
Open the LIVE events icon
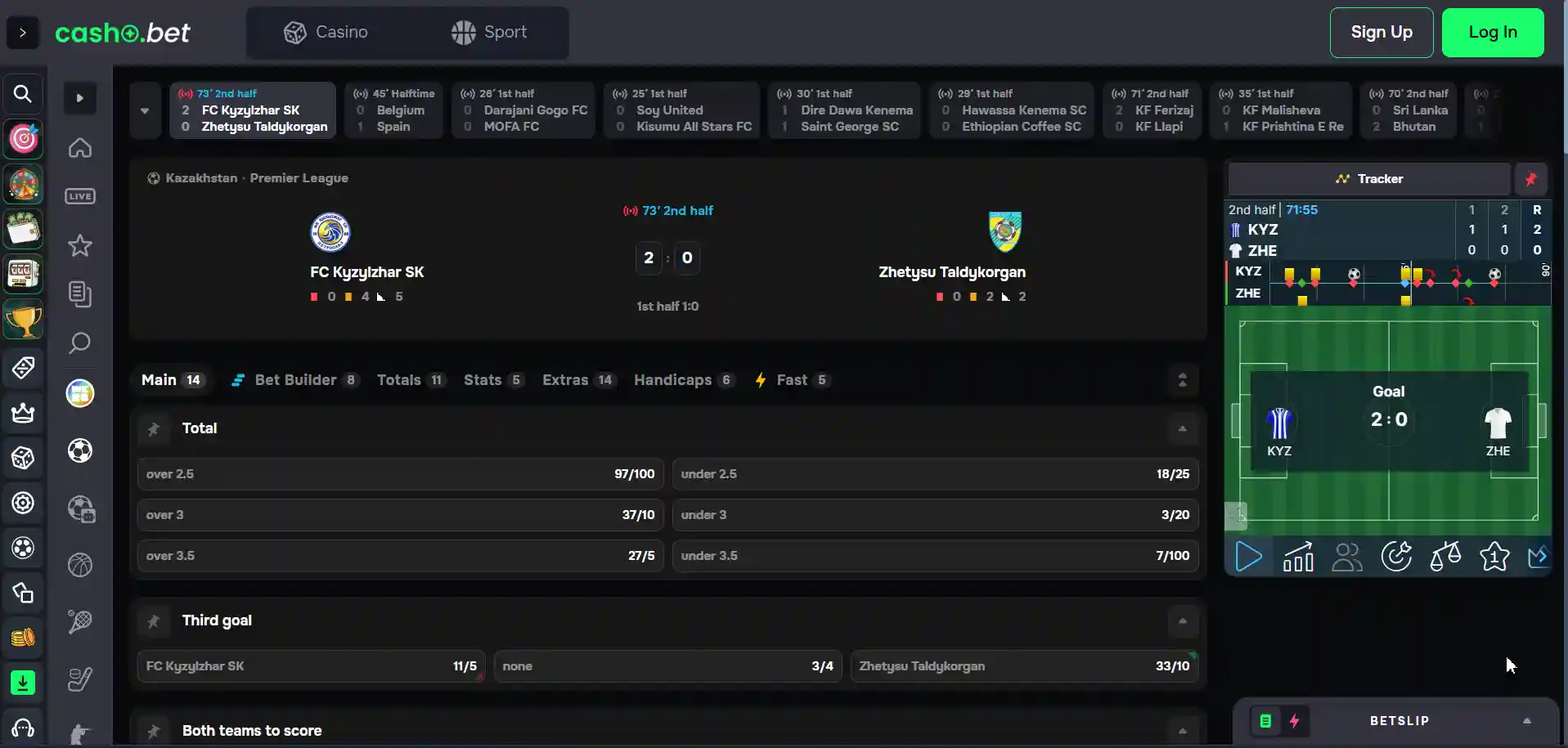80,196
